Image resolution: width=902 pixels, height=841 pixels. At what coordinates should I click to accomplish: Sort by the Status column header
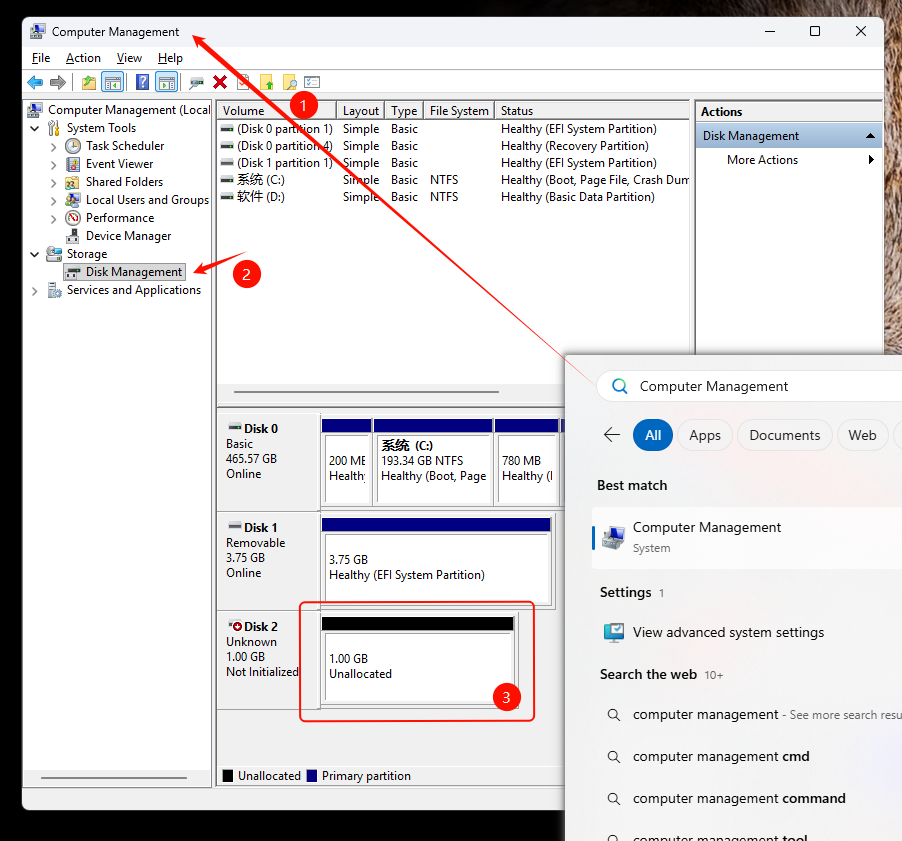(x=592, y=110)
